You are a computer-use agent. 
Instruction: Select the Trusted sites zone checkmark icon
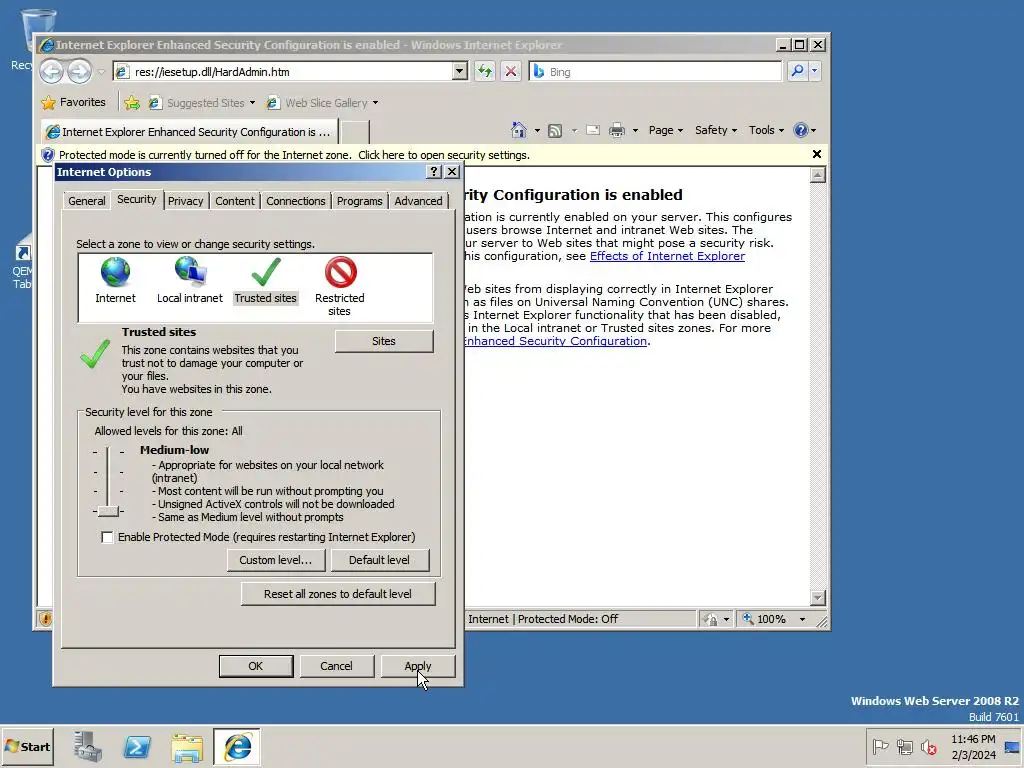[266, 272]
